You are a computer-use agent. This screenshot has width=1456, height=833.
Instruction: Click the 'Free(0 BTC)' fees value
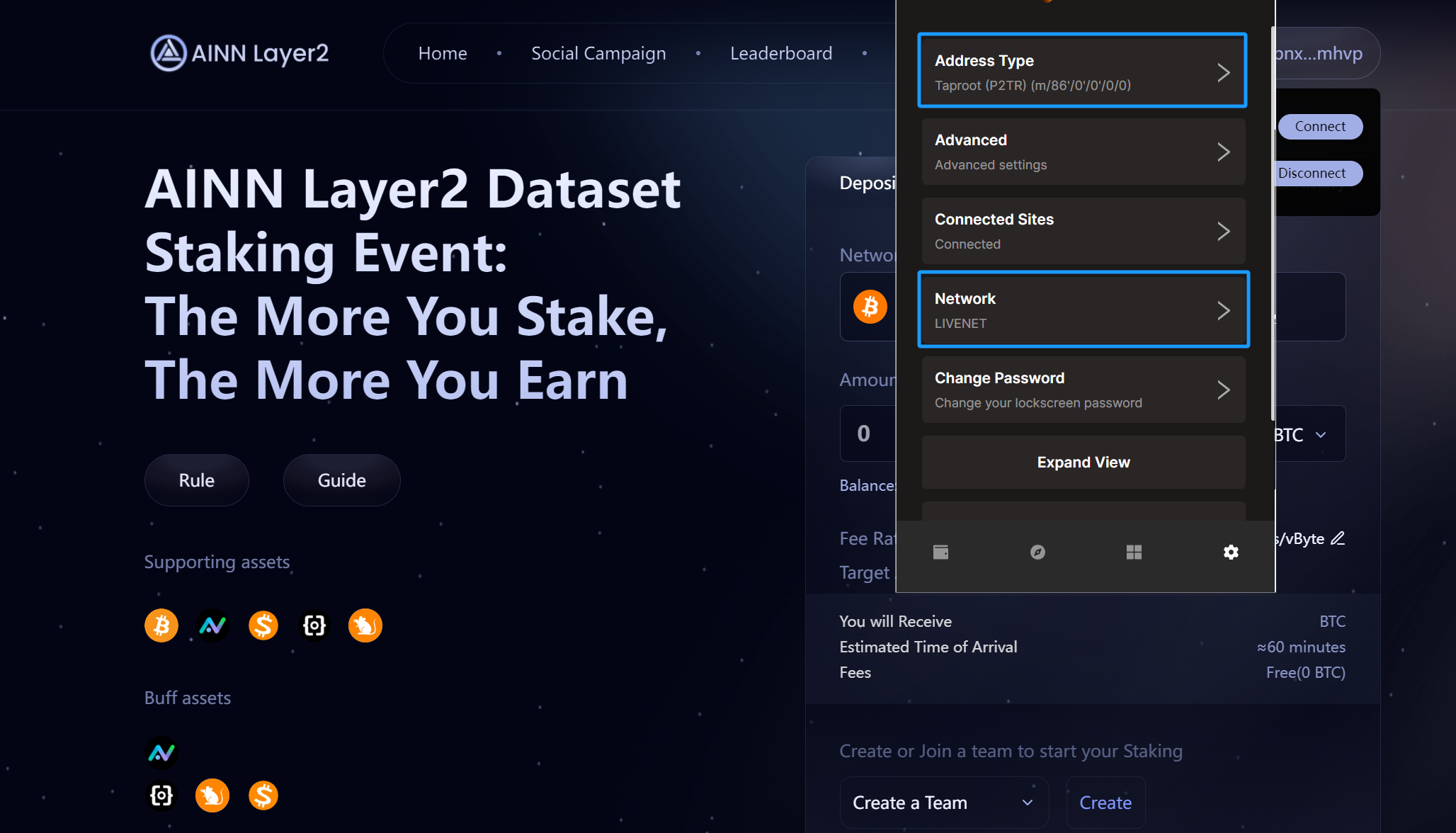(1305, 672)
